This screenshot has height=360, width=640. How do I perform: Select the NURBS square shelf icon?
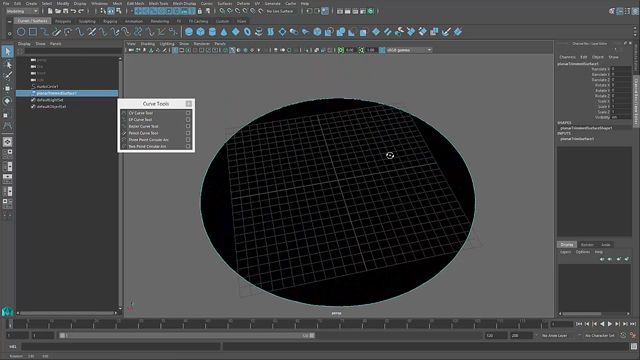pyautogui.click(x=33, y=31)
